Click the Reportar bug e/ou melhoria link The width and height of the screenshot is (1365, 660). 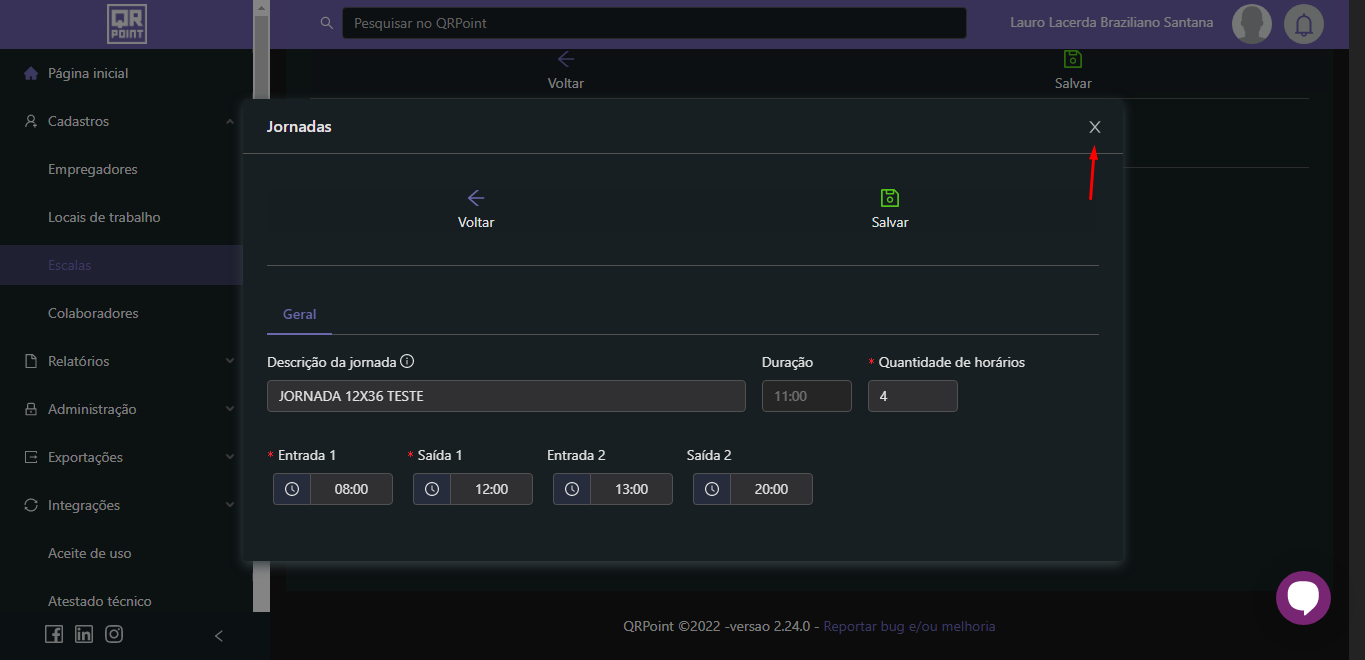click(909, 626)
